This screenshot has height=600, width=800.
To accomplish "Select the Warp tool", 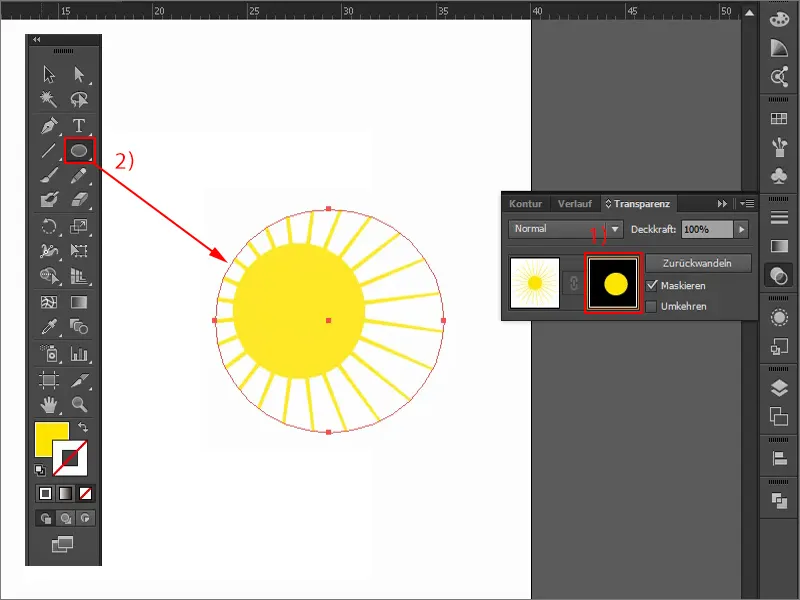I will click(49, 251).
